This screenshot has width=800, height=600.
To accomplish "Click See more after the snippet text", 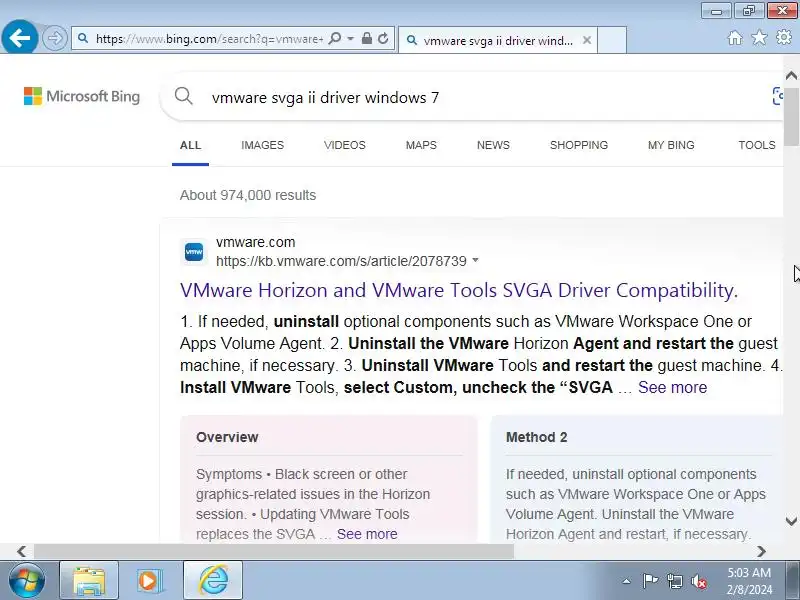I will pos(672,387).
